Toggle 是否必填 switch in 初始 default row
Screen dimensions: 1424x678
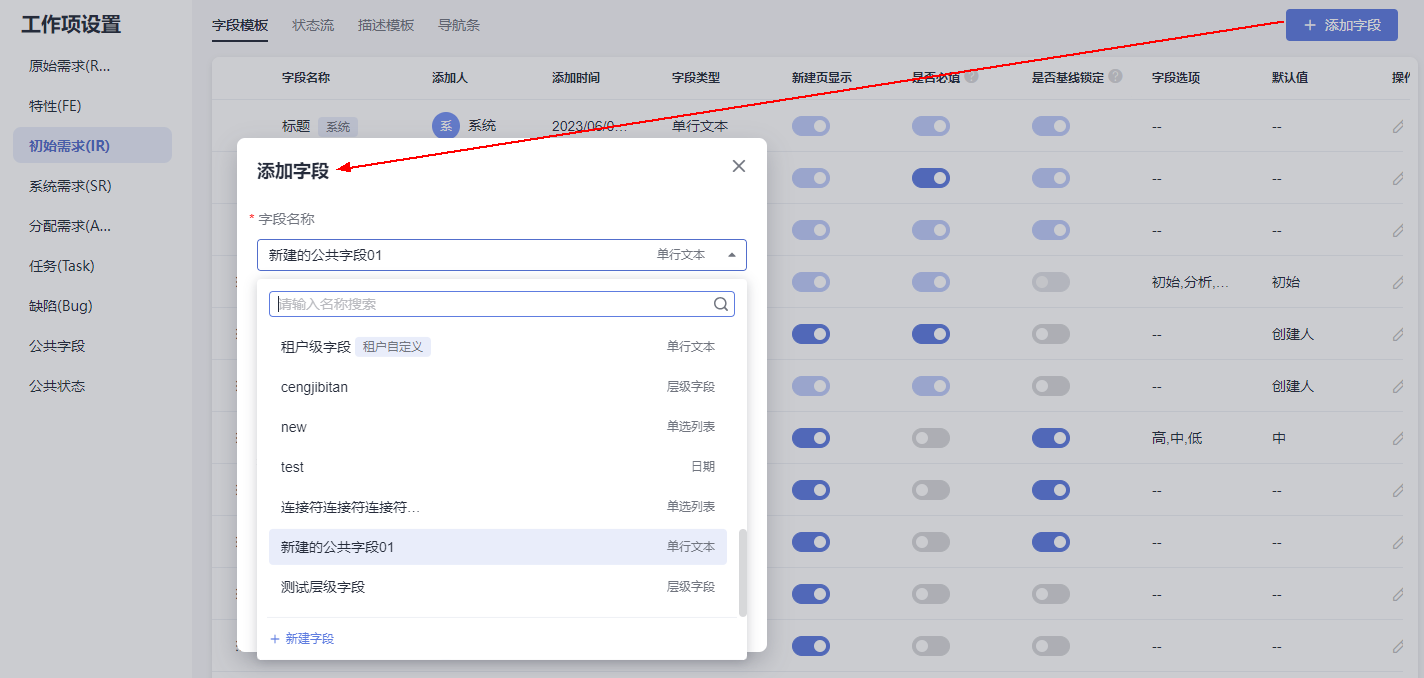click(x=931, y=282)
